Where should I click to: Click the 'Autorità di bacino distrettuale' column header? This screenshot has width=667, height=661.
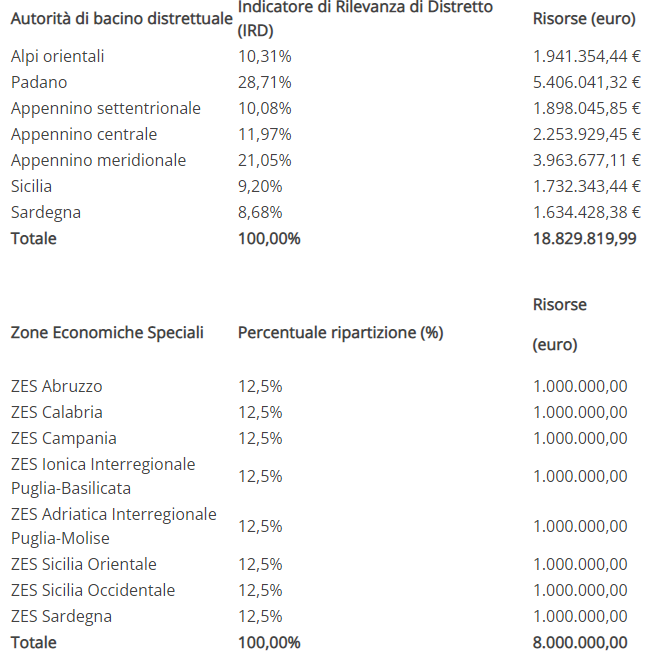(x=122, y=19)
